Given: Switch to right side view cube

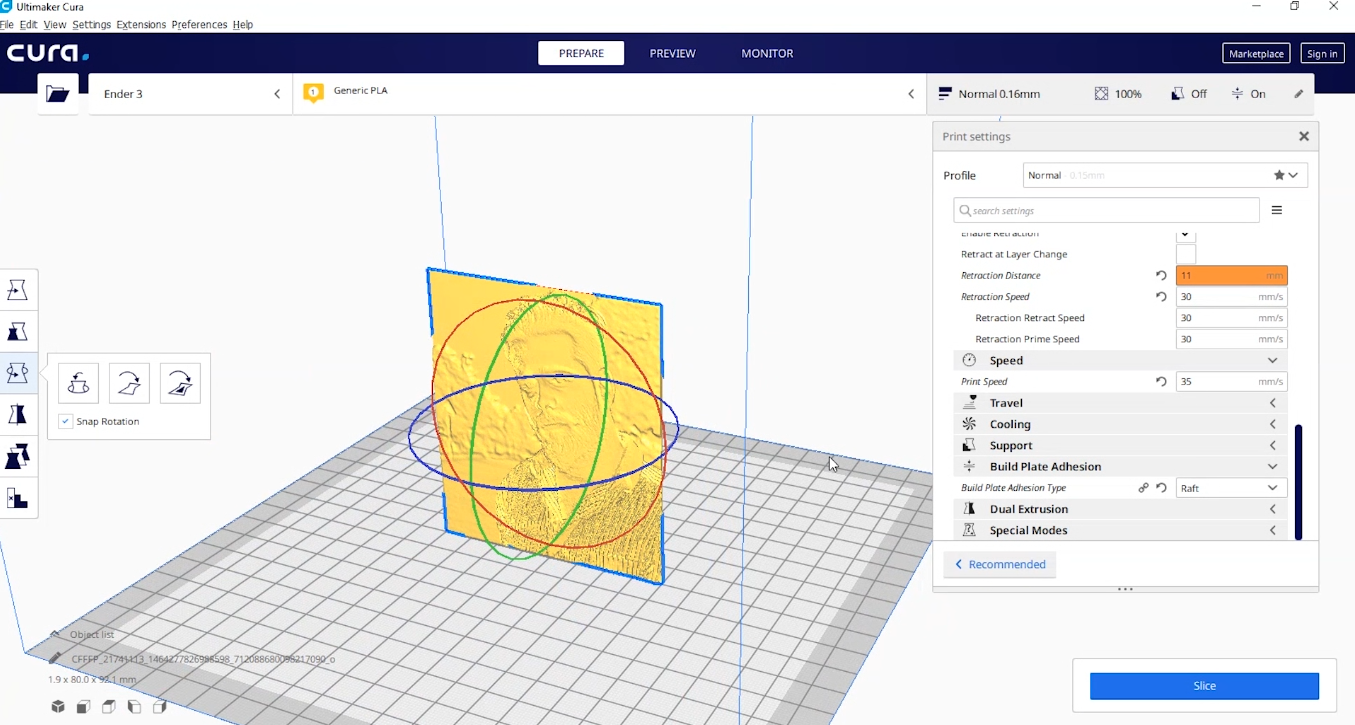Looking at the screenshot, I should [x=159, y=707].
